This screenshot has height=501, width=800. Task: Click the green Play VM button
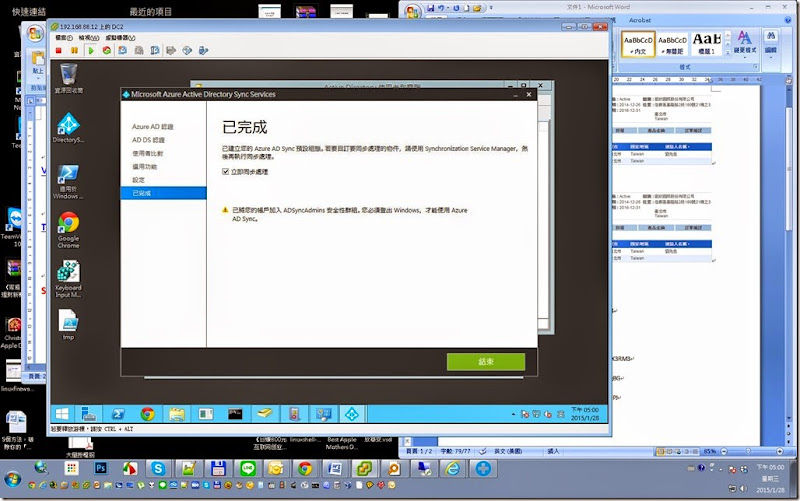coord(91,51)
